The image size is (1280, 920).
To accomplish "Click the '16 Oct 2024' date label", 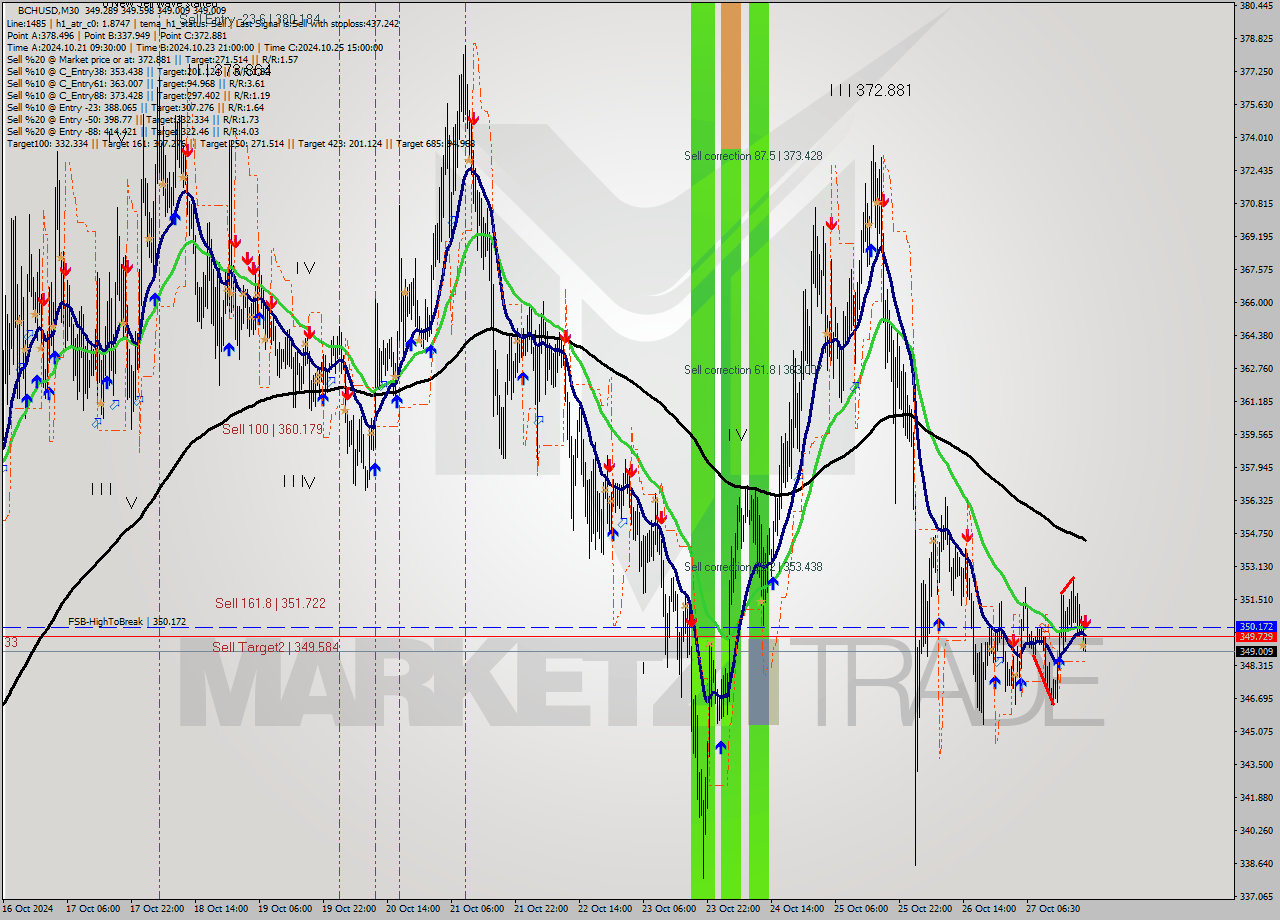I will (x=27, y=909).
